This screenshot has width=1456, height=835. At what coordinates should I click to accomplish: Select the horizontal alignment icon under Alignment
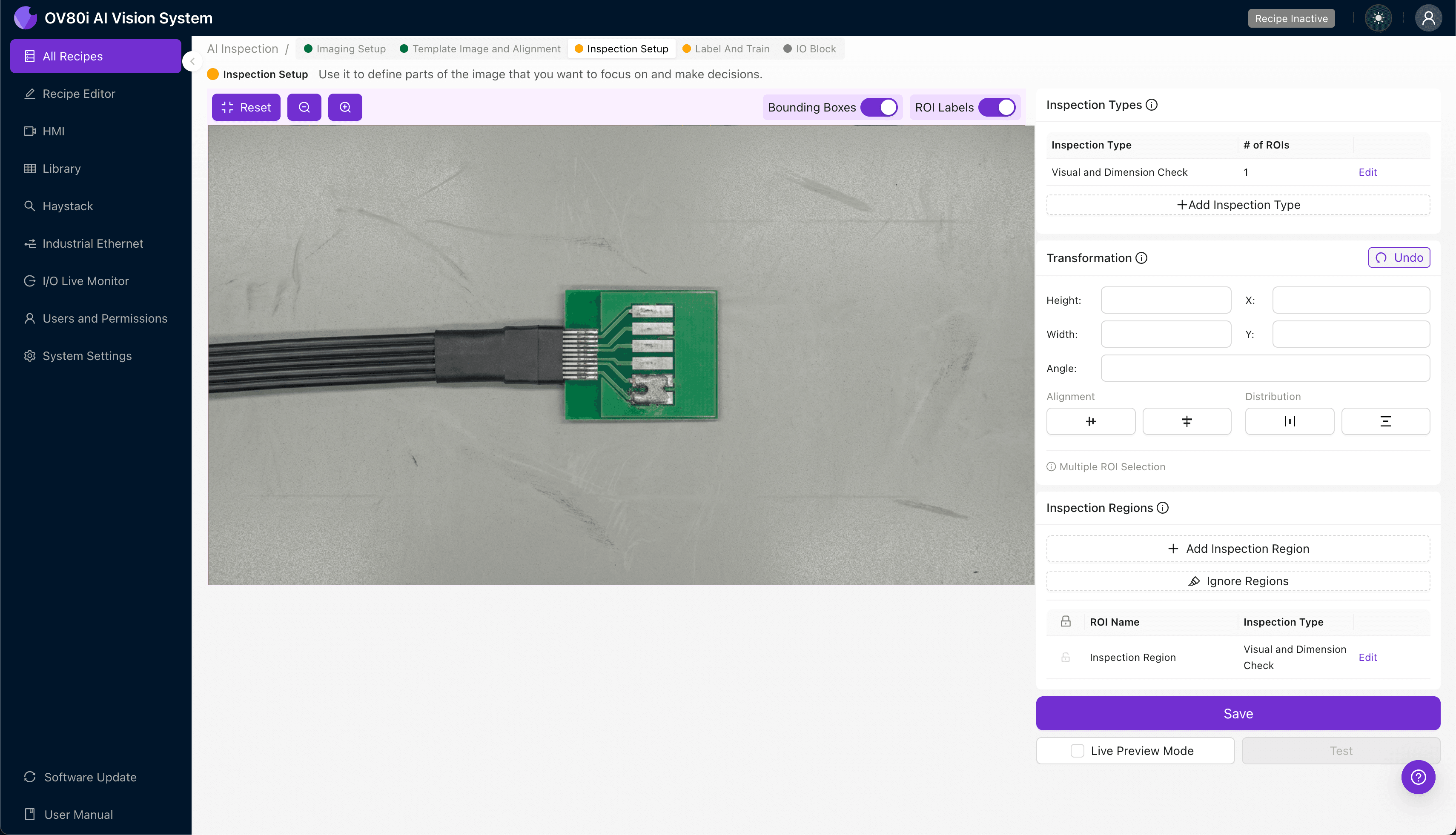coord(1090,421)
